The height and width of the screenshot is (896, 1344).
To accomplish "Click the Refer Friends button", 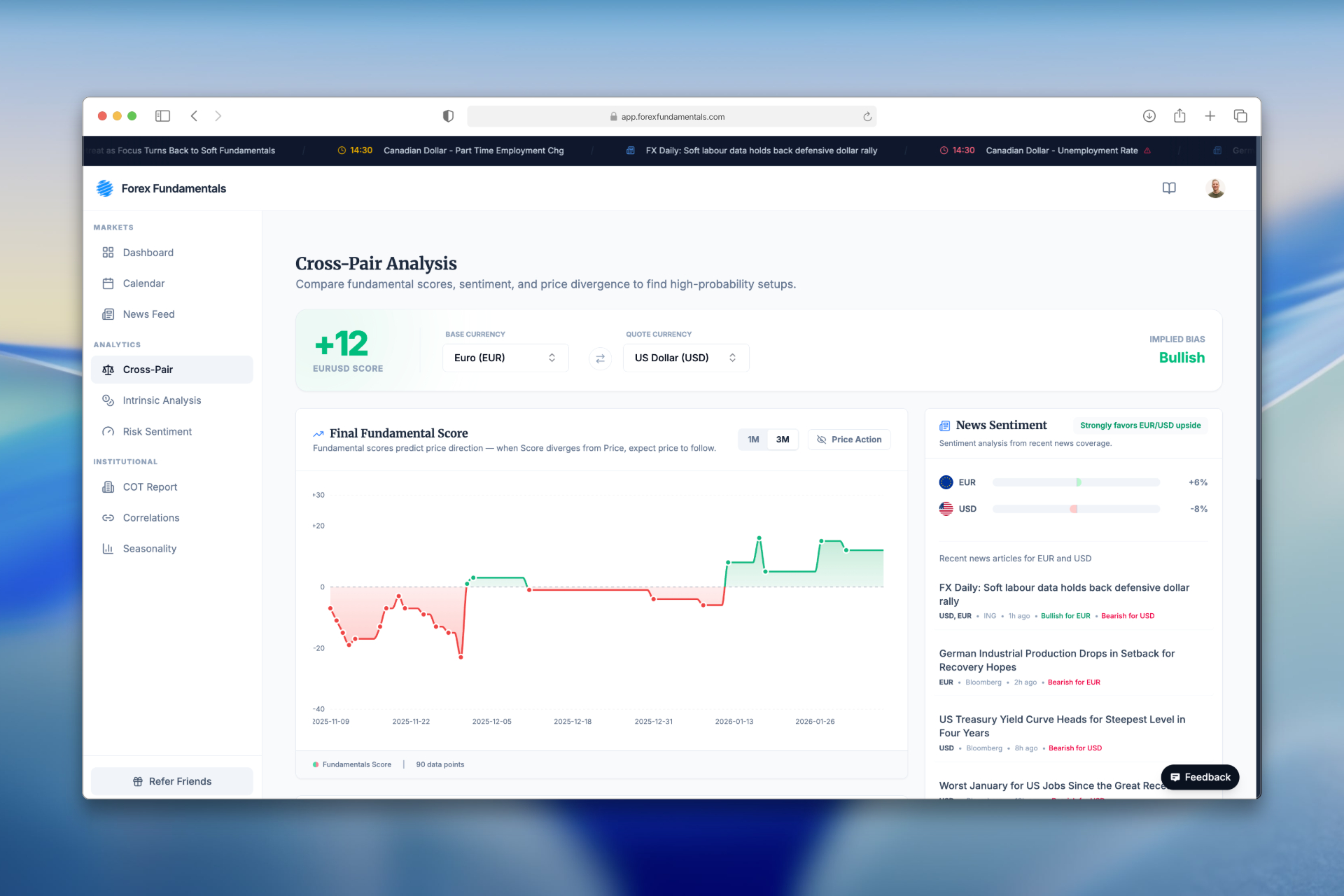I will click(x=172, y=781).
